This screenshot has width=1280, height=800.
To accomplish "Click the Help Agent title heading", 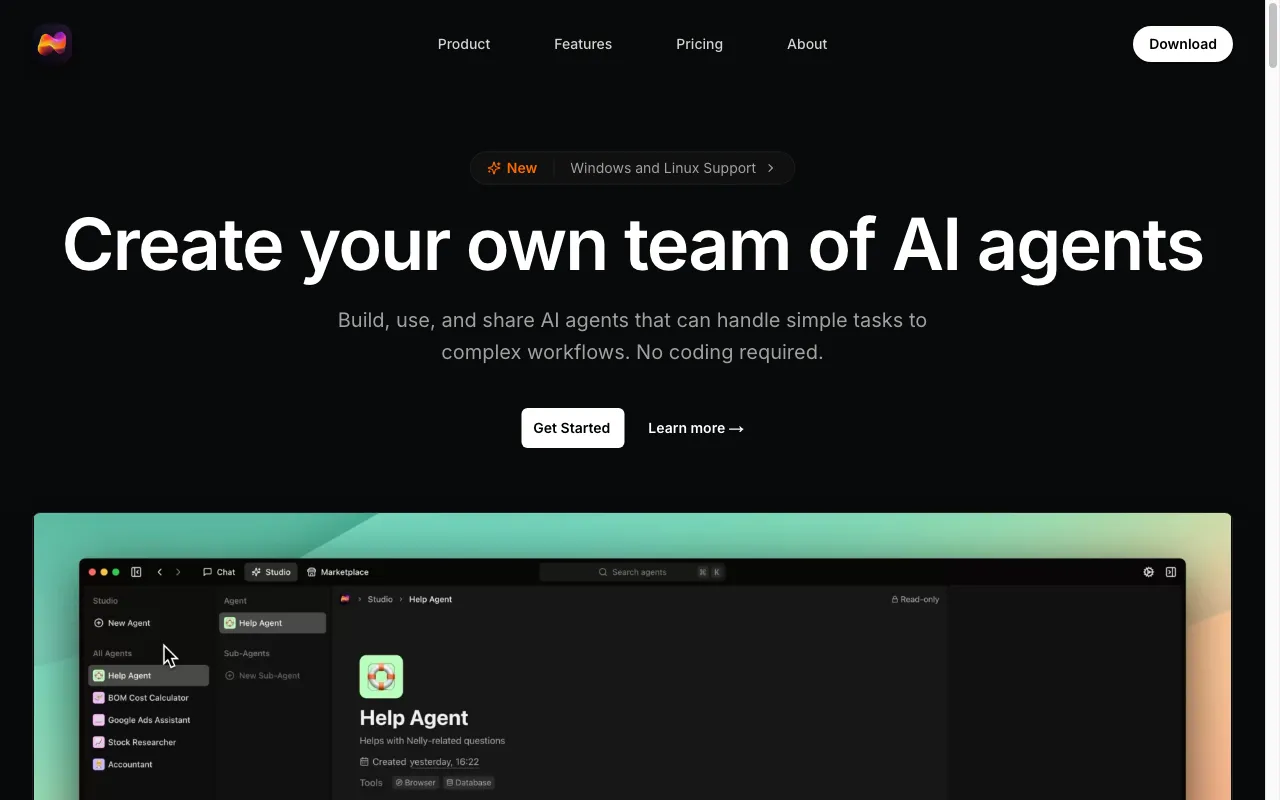I will (x=414, y=718).
